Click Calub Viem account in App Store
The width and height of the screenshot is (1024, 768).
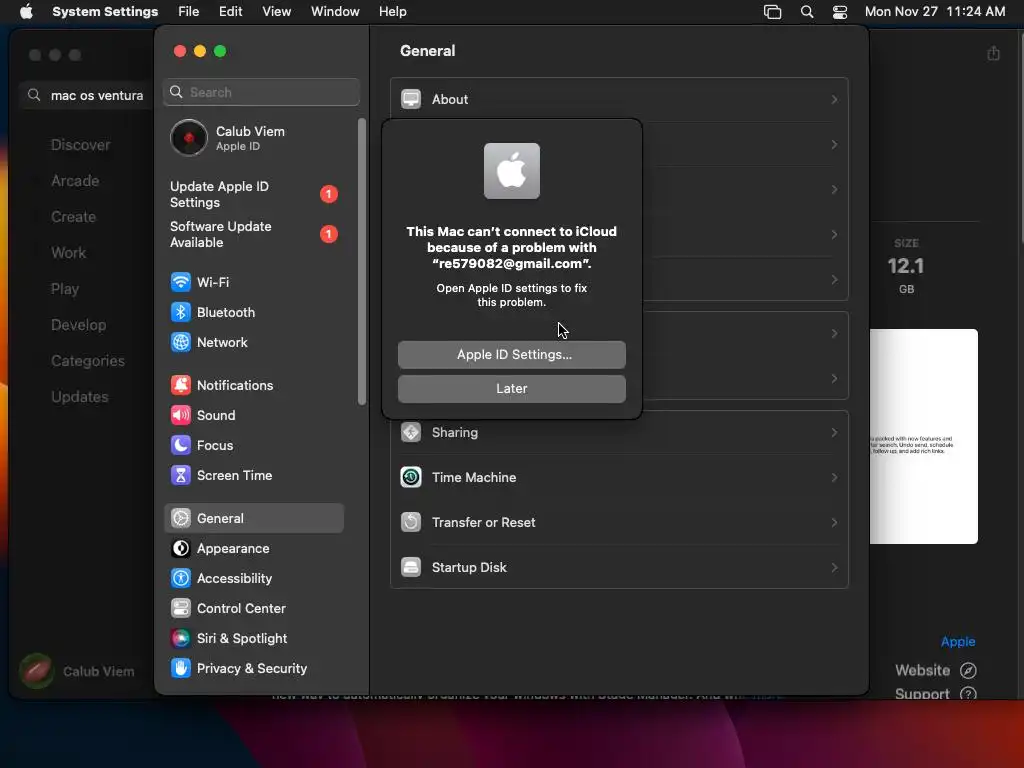pyautogui.click(x=77, y=671)
